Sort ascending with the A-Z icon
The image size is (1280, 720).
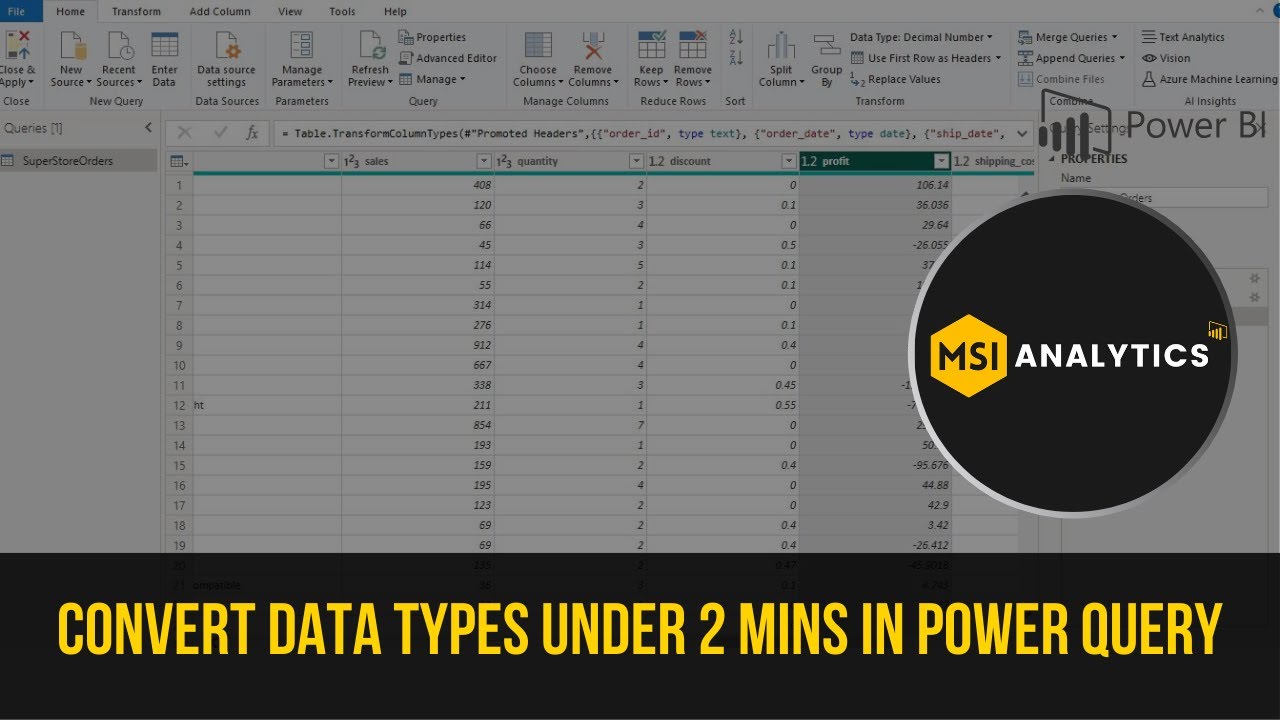[x=736, y=37]
